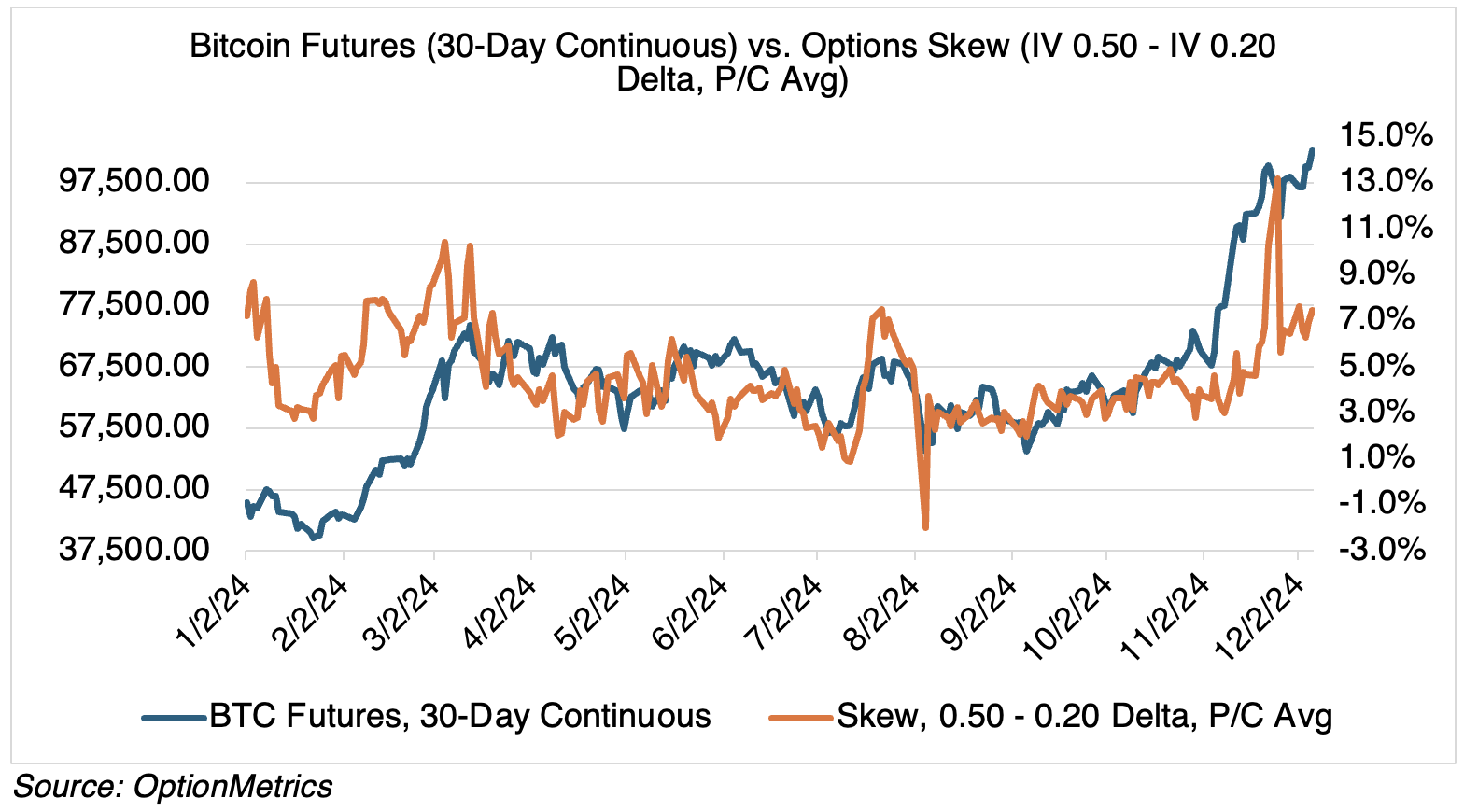This screenshot has width=1464, height=812.
Task: Click the 7.0% right axis label
Action: (x=1386, y=319)
